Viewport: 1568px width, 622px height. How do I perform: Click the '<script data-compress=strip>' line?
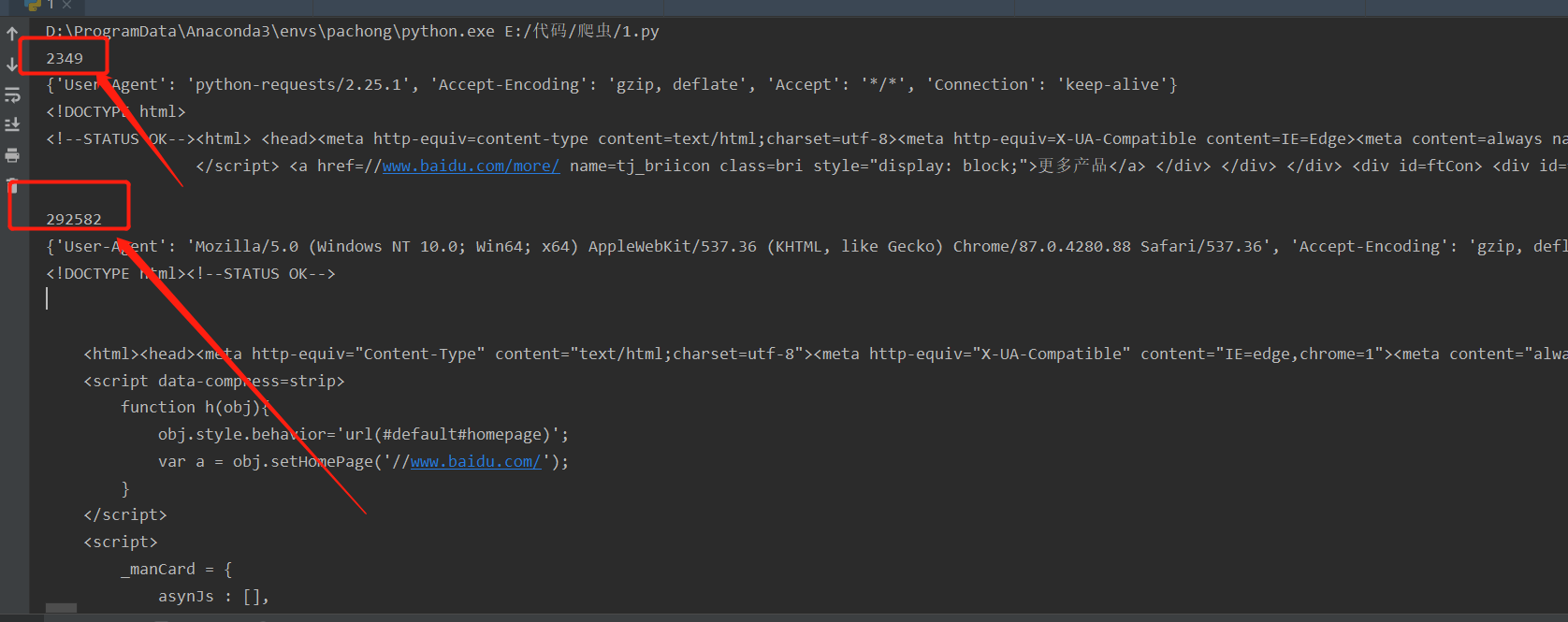[214, 381]
